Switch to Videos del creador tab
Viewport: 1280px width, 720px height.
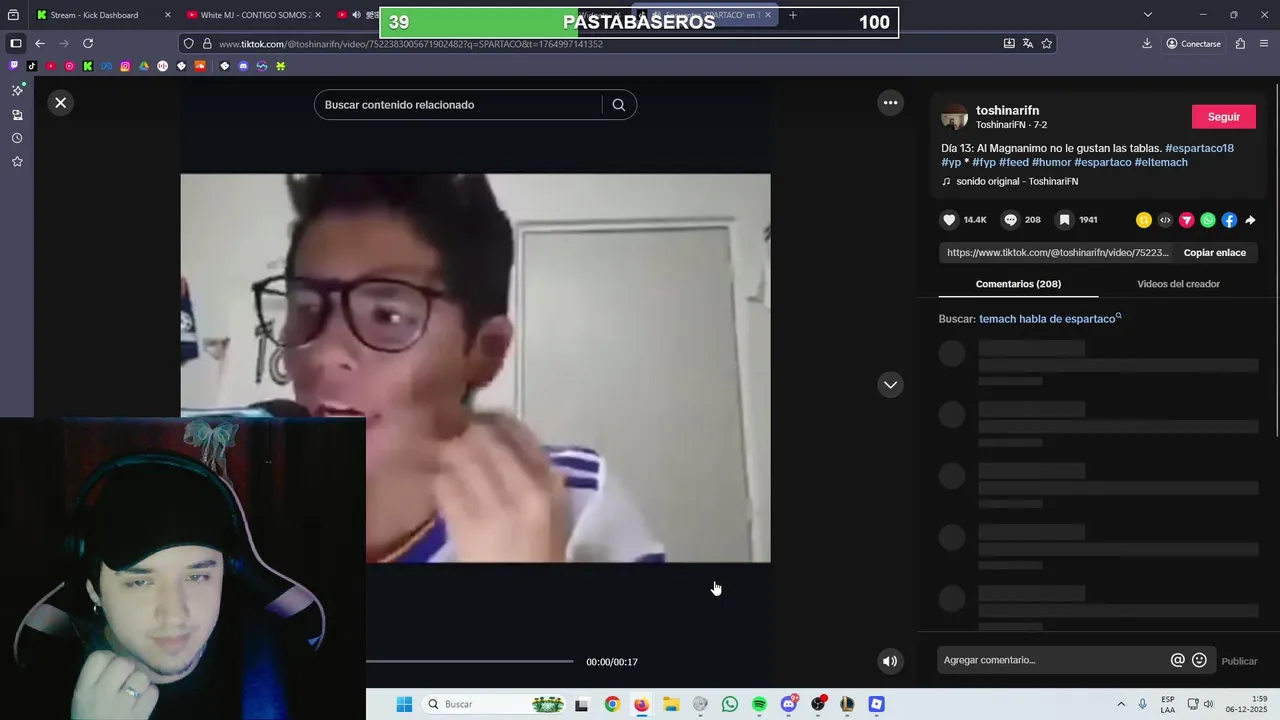(x=1178, y=284)
